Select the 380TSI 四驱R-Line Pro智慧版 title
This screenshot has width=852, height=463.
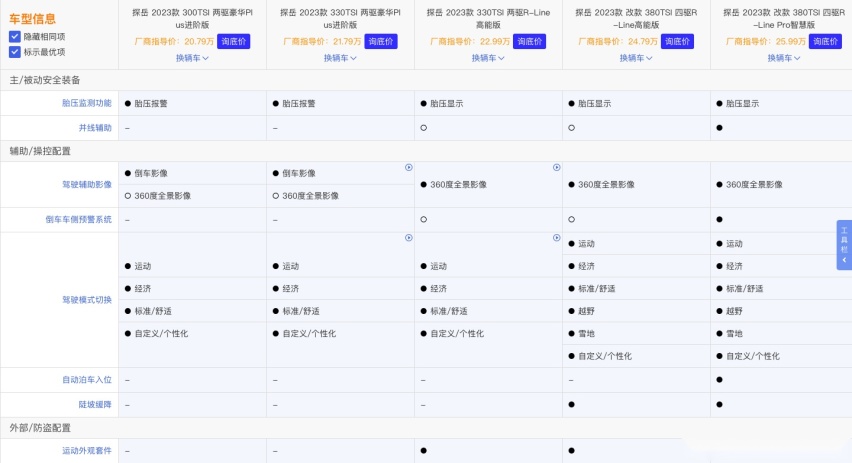(784, 18)
